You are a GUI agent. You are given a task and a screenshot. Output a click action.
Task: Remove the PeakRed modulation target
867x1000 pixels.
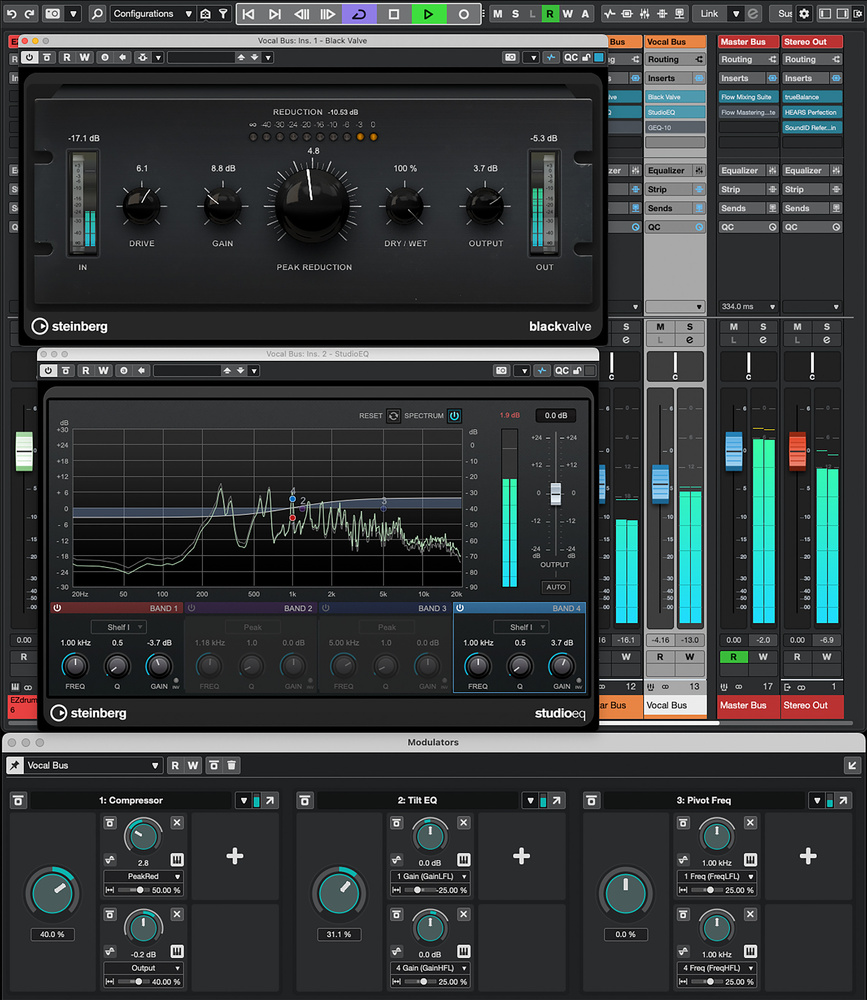pos(177,823)
